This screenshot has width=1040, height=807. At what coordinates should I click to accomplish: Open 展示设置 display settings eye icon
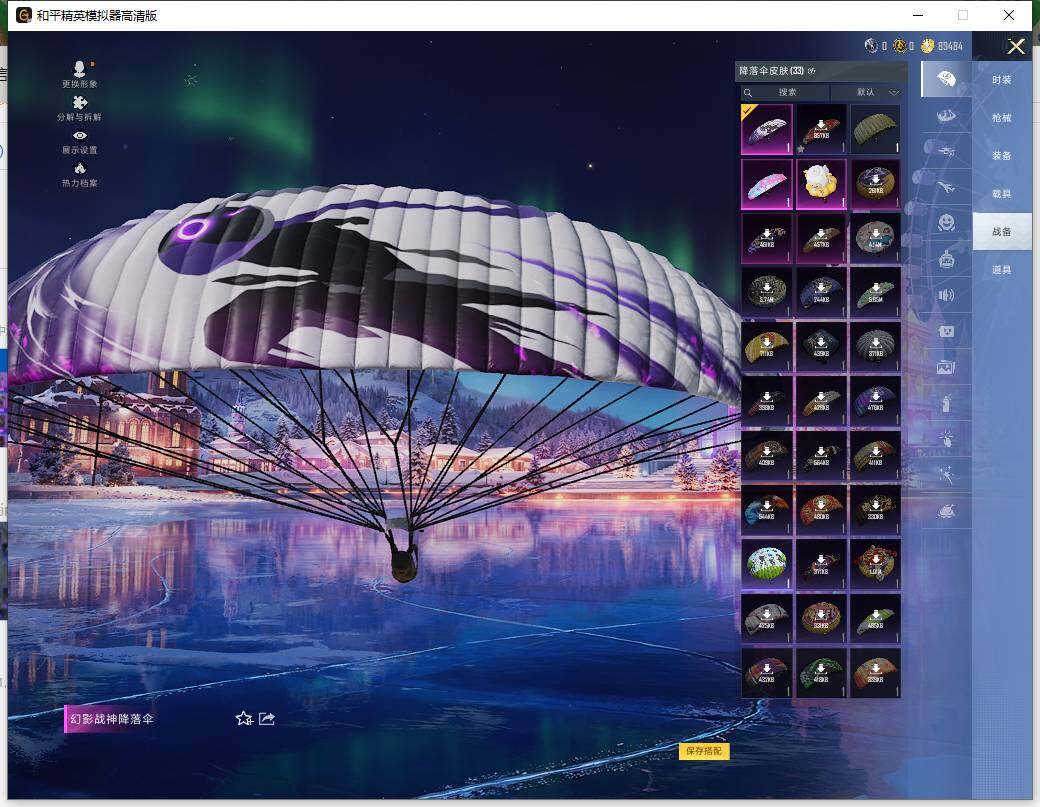pos(79,135)
